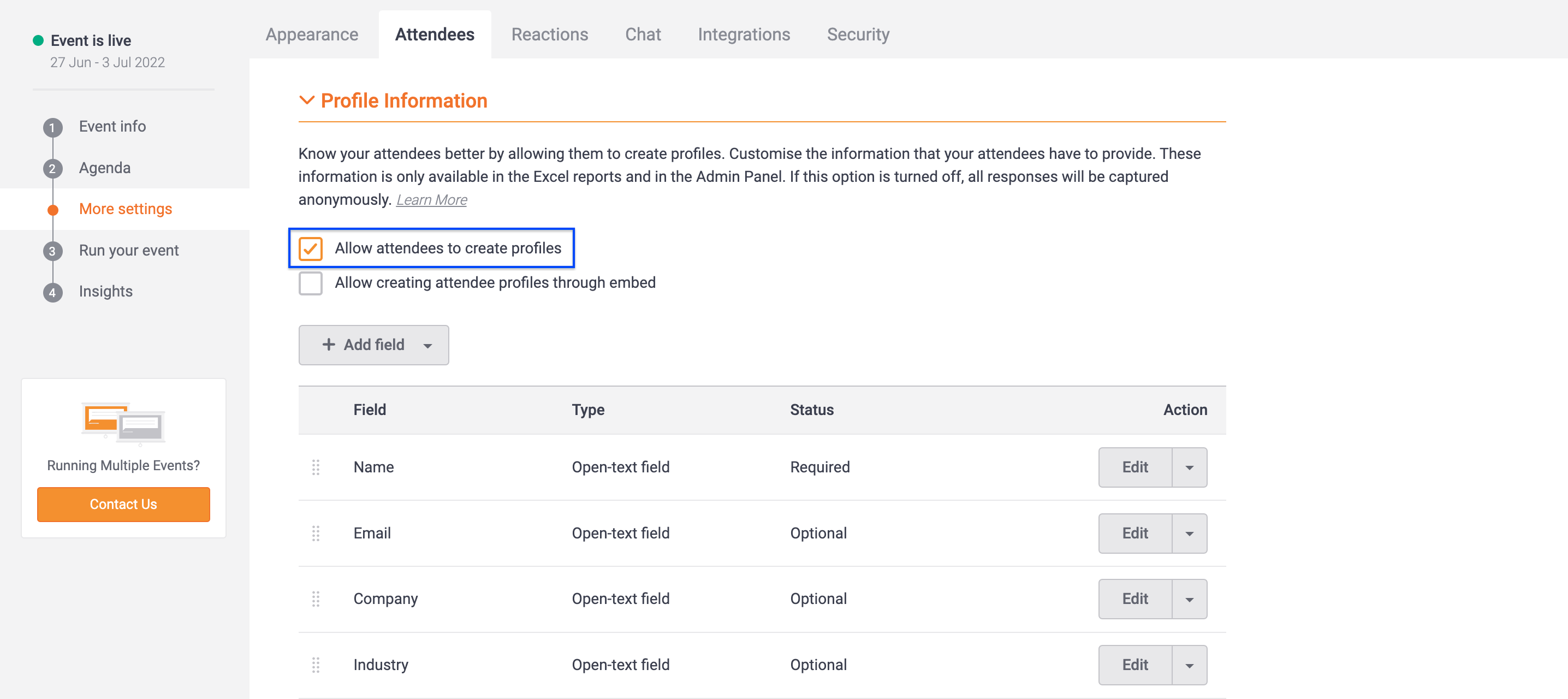1568x699 pixels.
Task: Click the Add field button label
Action: click(x=375, y=345)
